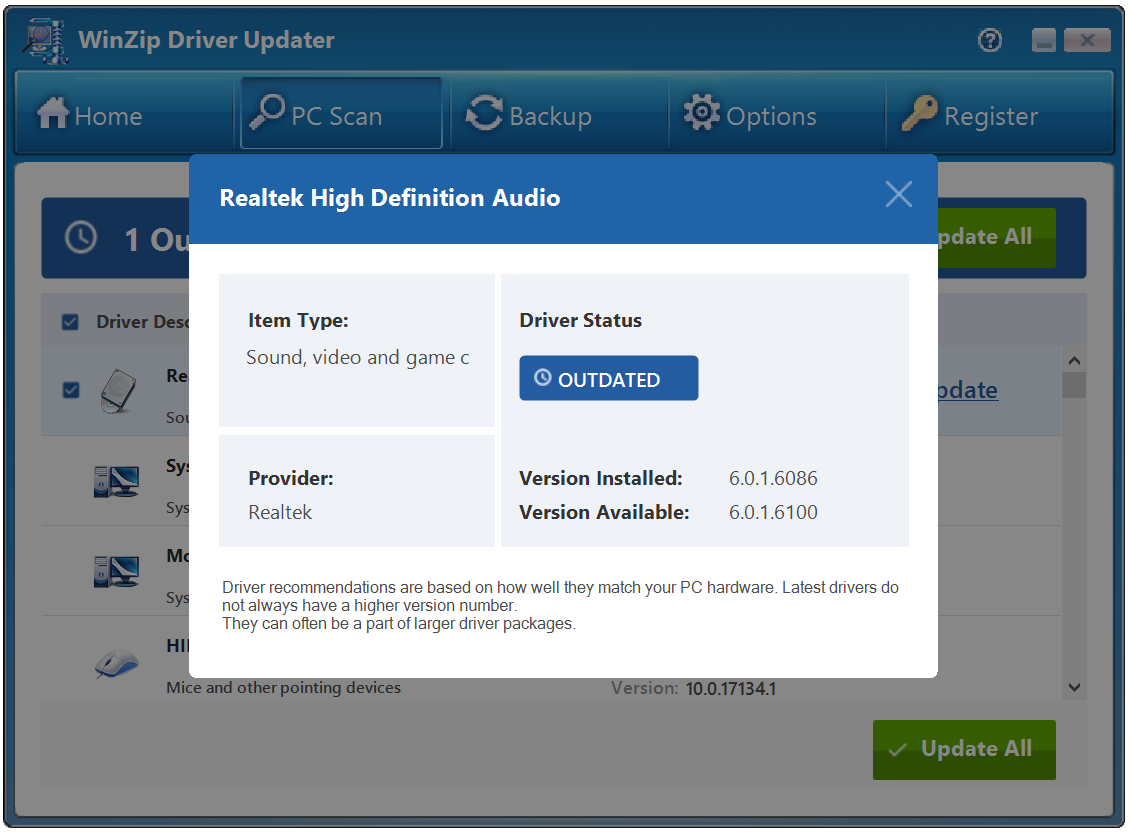Click the mouse device icon
Screen dimensions: 1130x832
(x=116, y=664)
